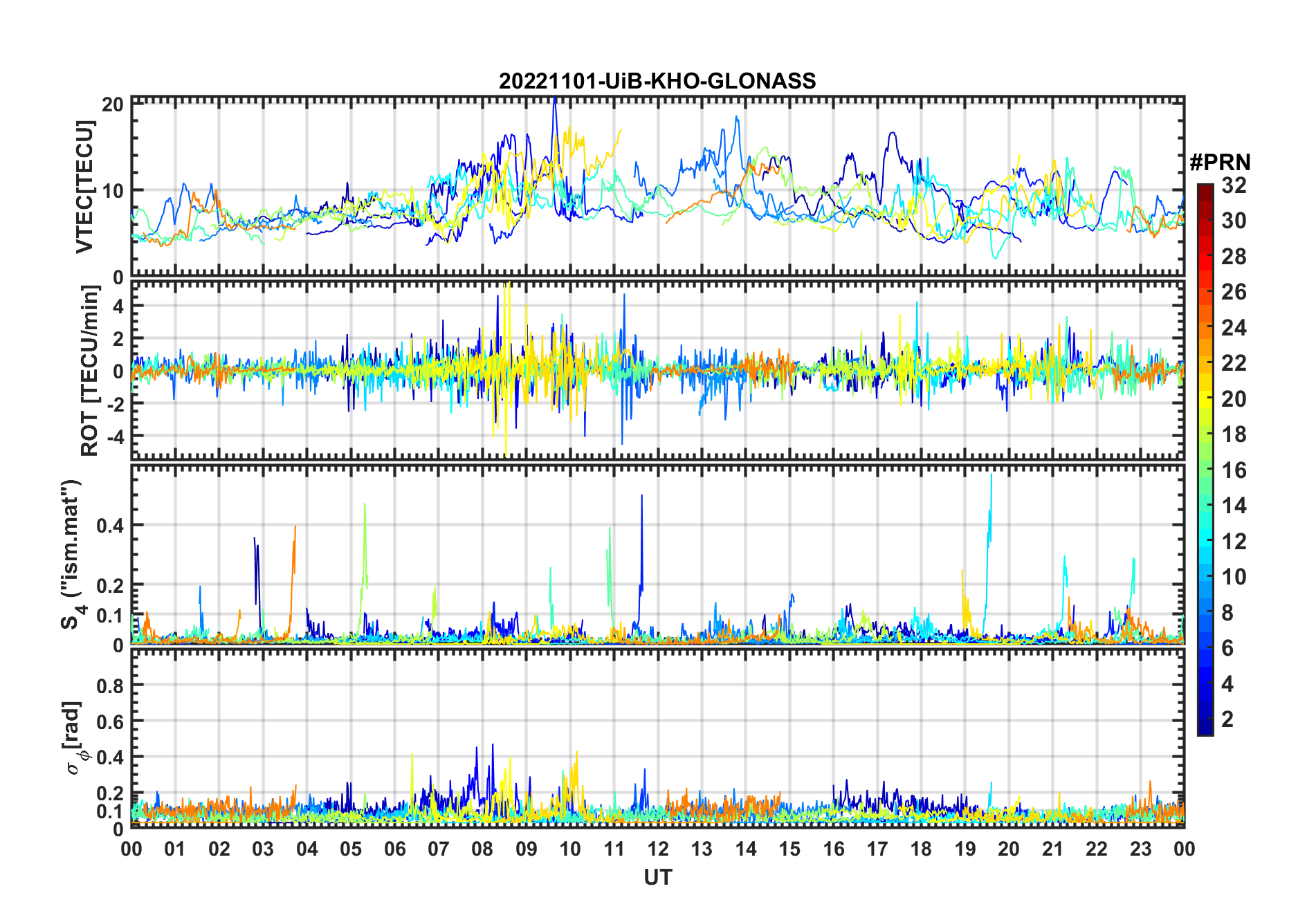Click x-axis tick label 19
This screenshot has width=1316, height=920.
[x=965, y=849]
